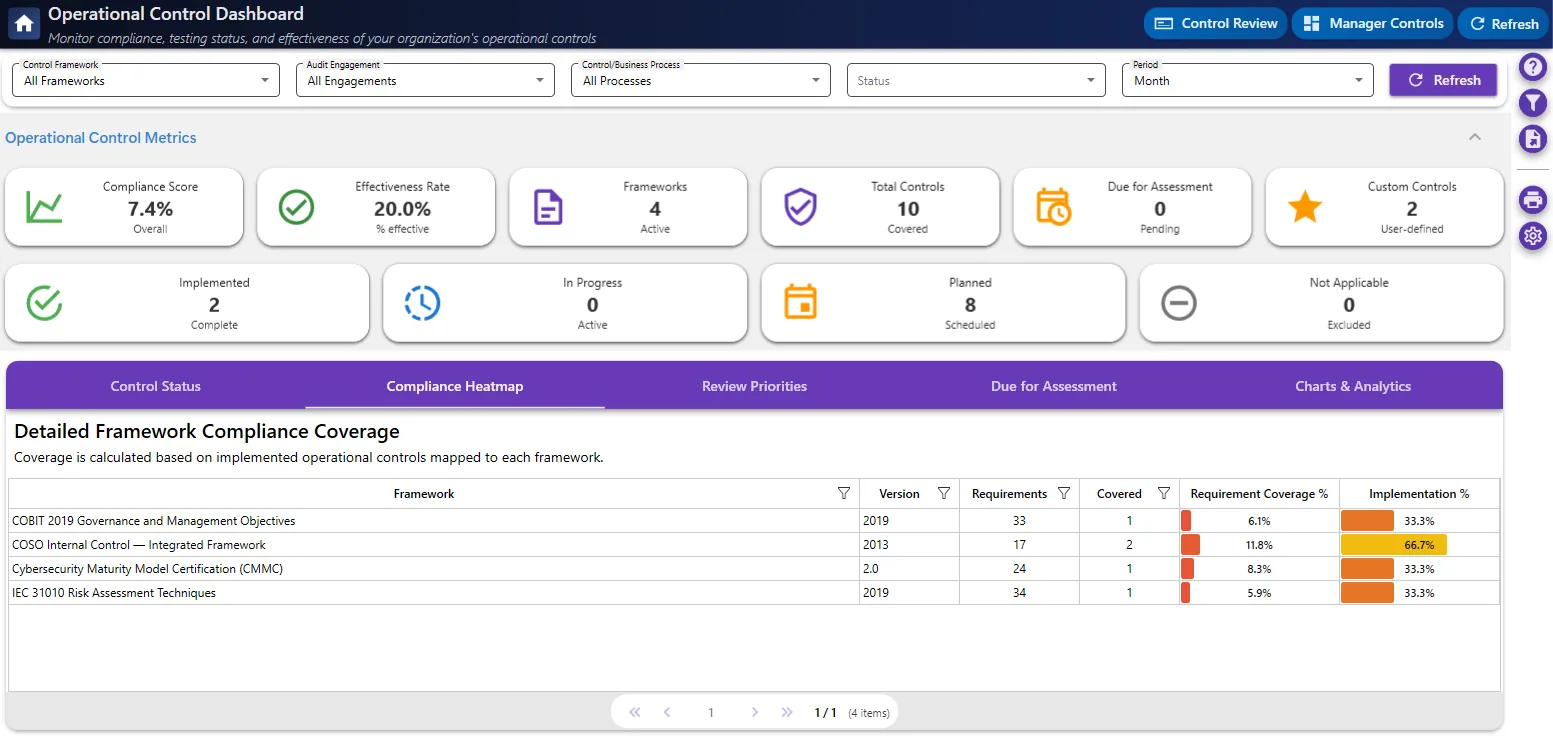Go to the previous page arrow
Image resolution: width=1553 pixels, height=739 pixels.
[x=667, y=712]
